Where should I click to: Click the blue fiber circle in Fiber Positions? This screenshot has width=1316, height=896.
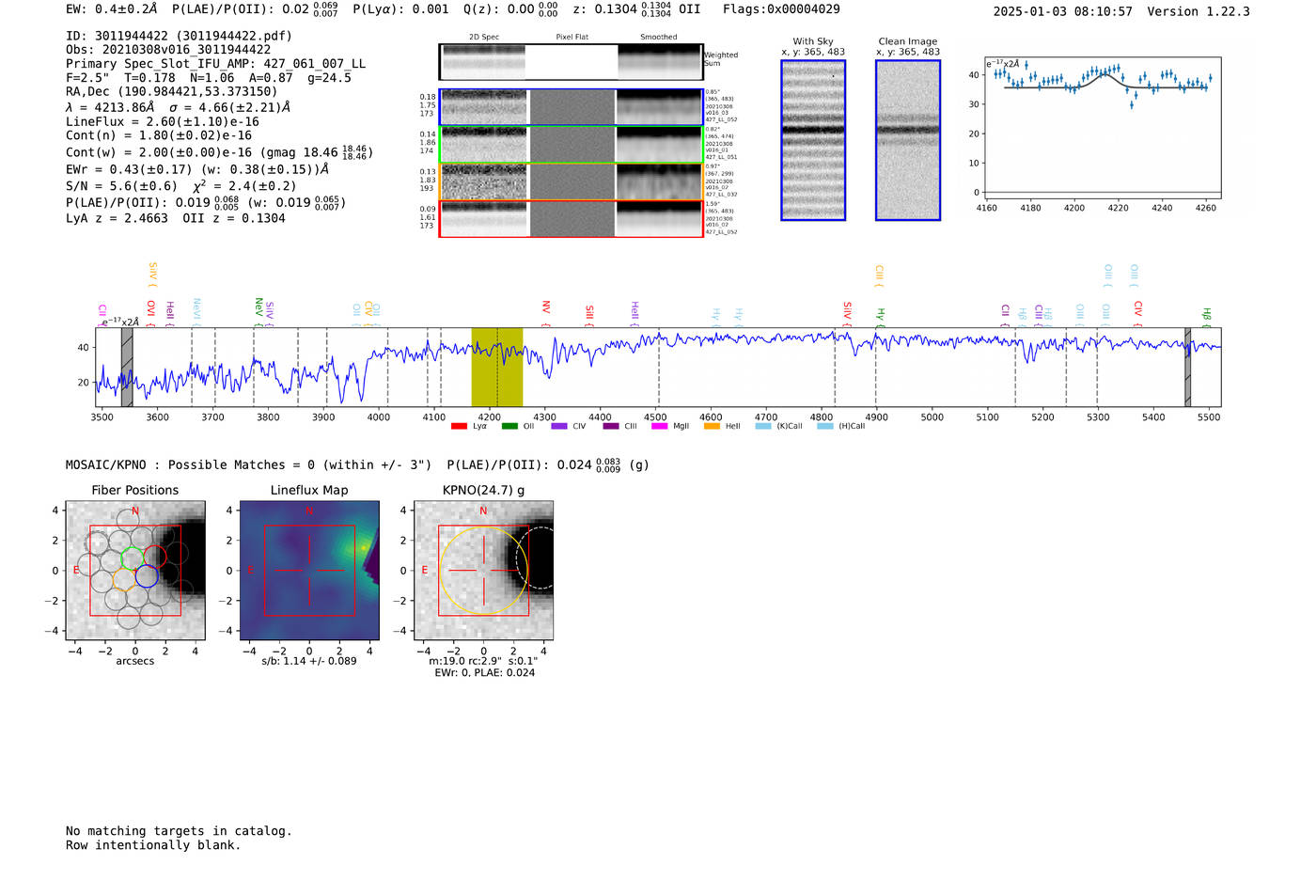coord(146,577)
